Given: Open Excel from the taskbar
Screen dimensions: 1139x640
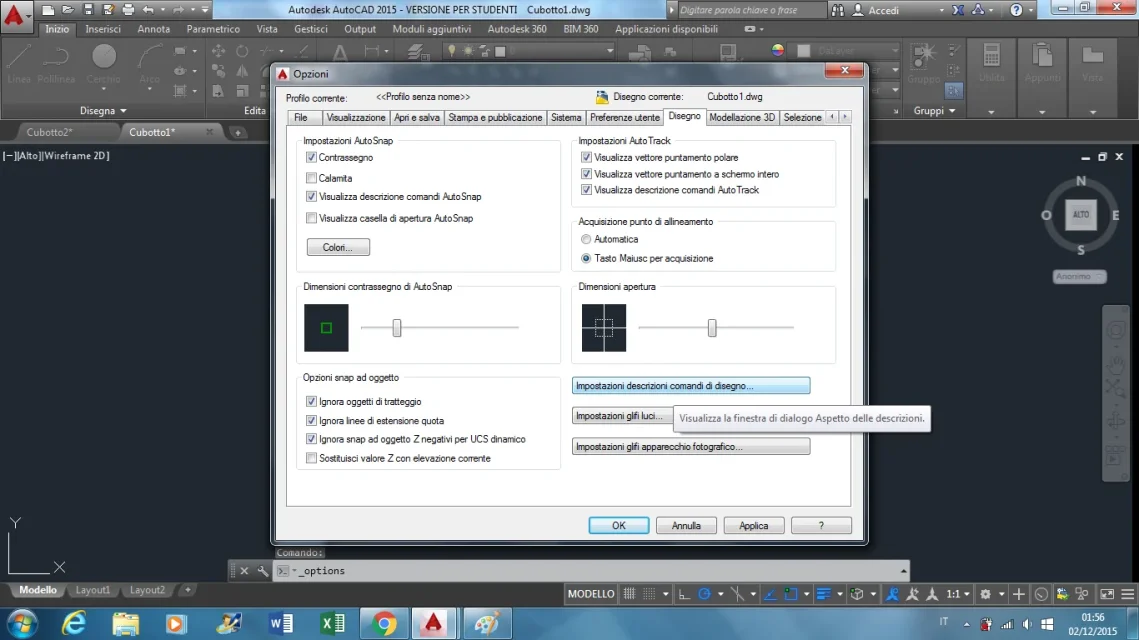Looking at the screenshot, I should (333, 623).
